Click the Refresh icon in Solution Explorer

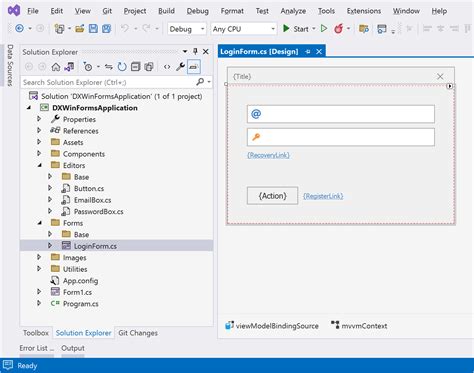[x=122, y=67]
